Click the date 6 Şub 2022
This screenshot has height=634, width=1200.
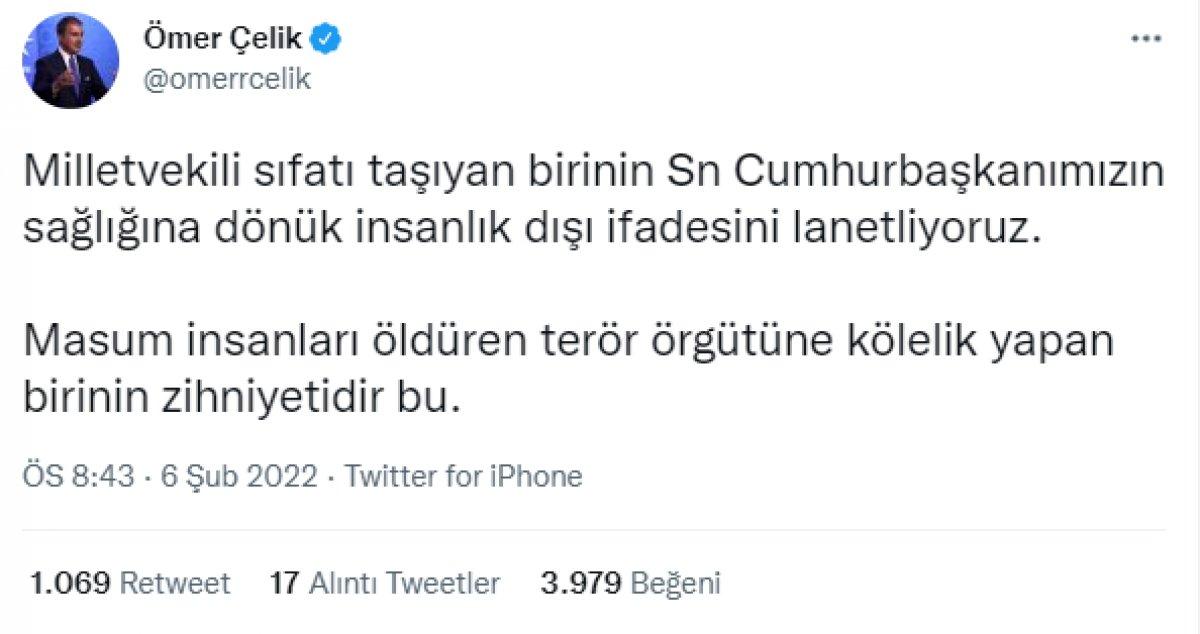pyautogui.click(x=235, y=477)
